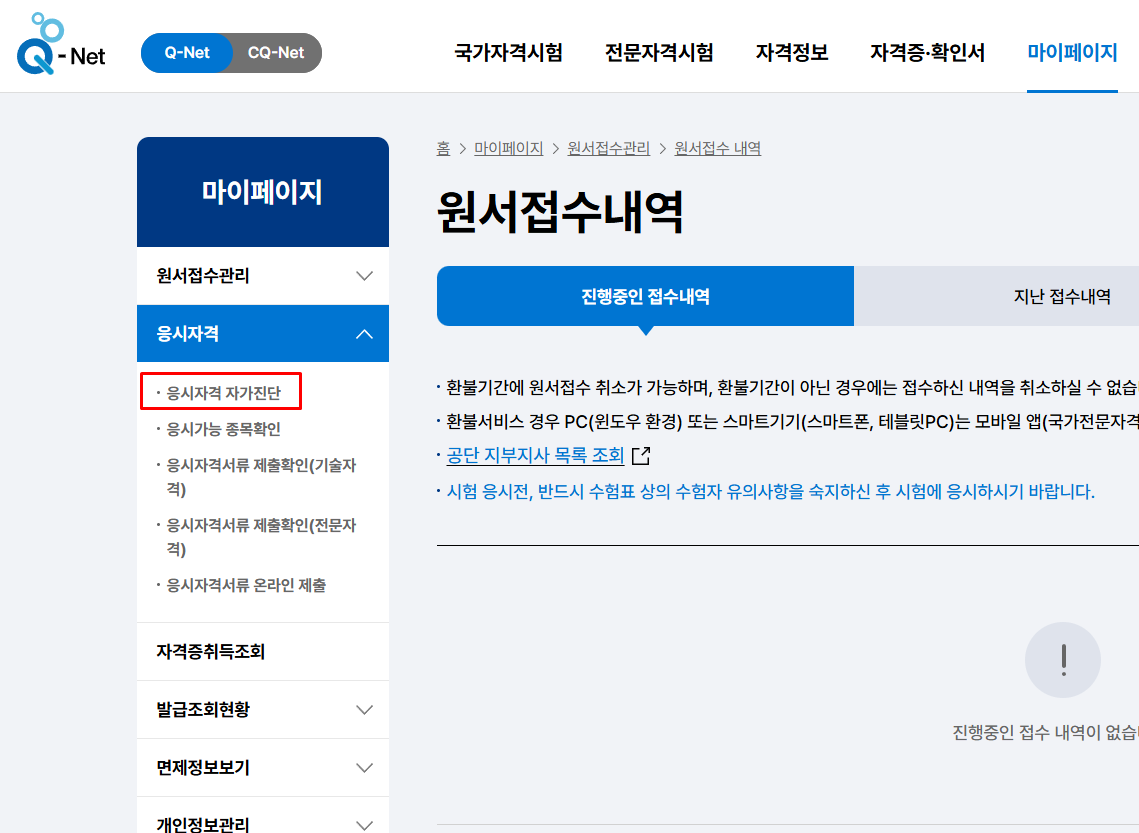Open 응시가능 종목확인 submenu item
The height and width of the screenshot is (833, 1139).
pyautogui.click(x=223, y=429)
